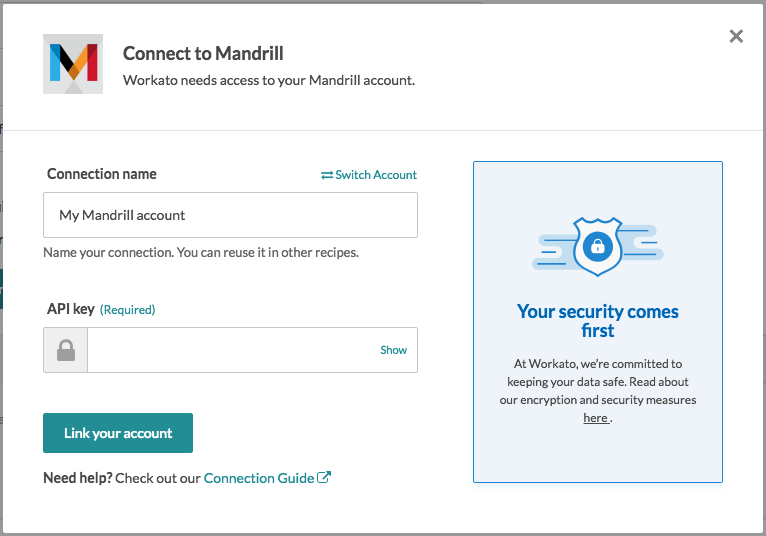This screenshot has width=766, height=536.
Task: Click the Mandrill logo icon
Action: (x=73, y=64)
